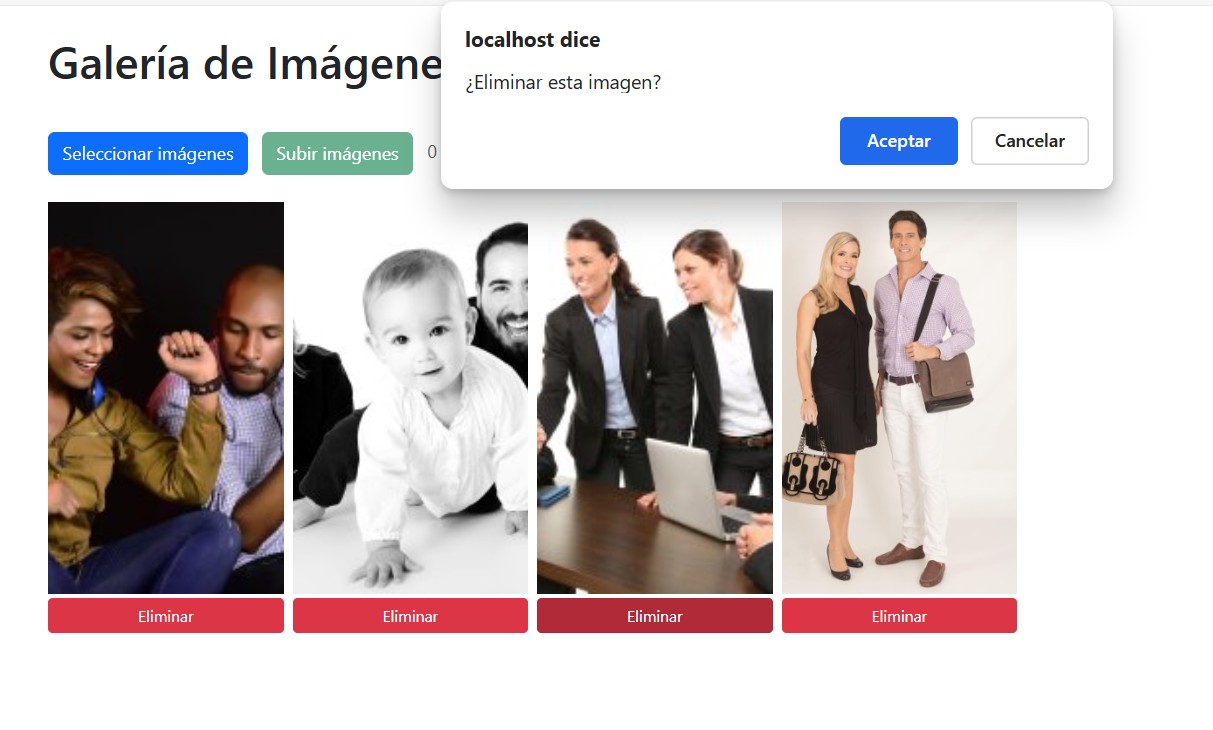The image size is (1213, 730).
Task: Click Eliminar under the fashion couple photo
Action: pyautogui.click(x=899, y=616)
